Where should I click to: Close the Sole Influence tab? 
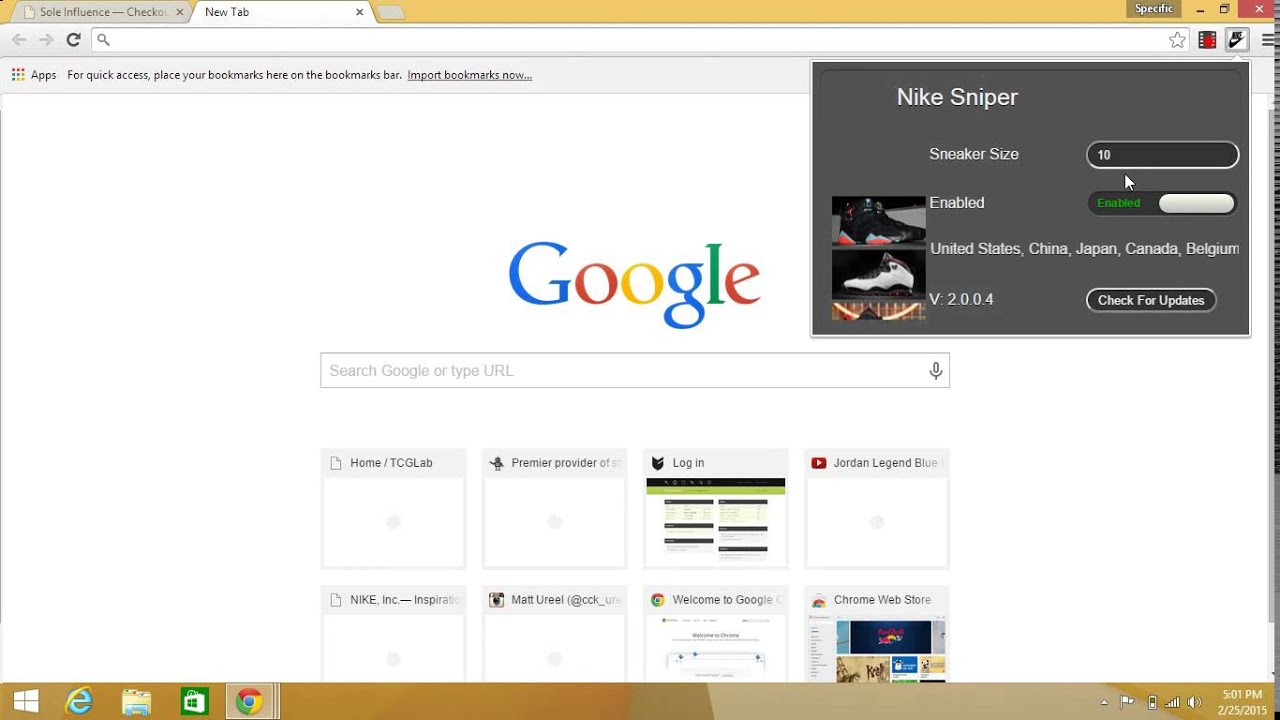[x=179, y=12]
